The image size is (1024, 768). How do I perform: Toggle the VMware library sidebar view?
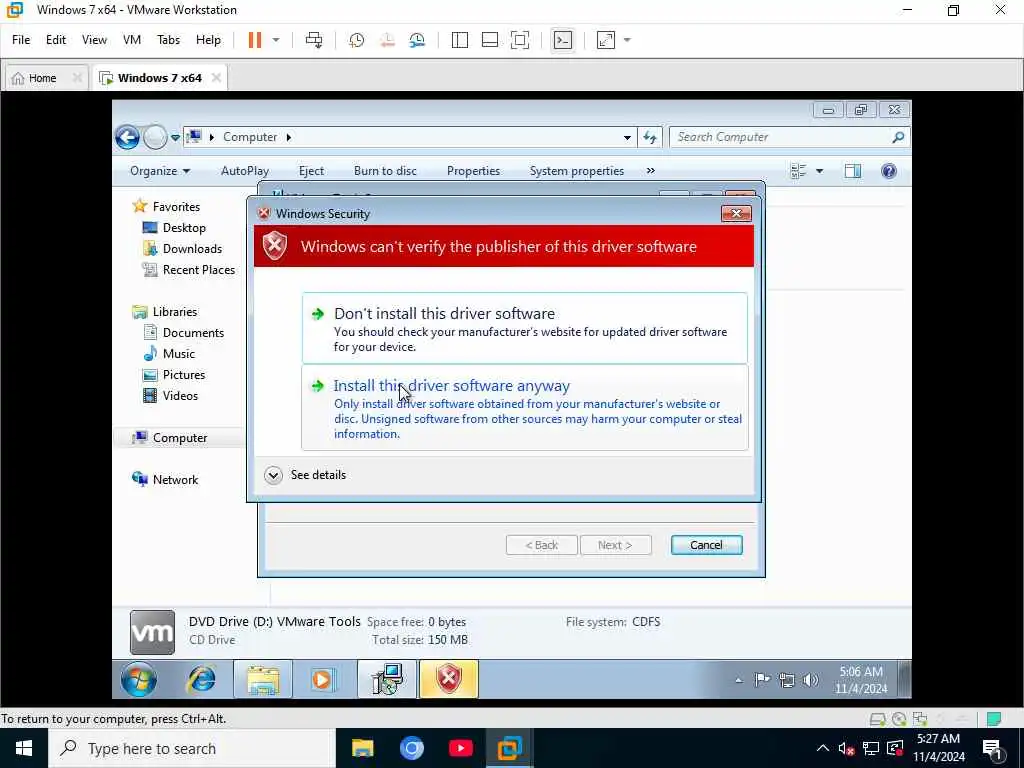coord(460,40)
